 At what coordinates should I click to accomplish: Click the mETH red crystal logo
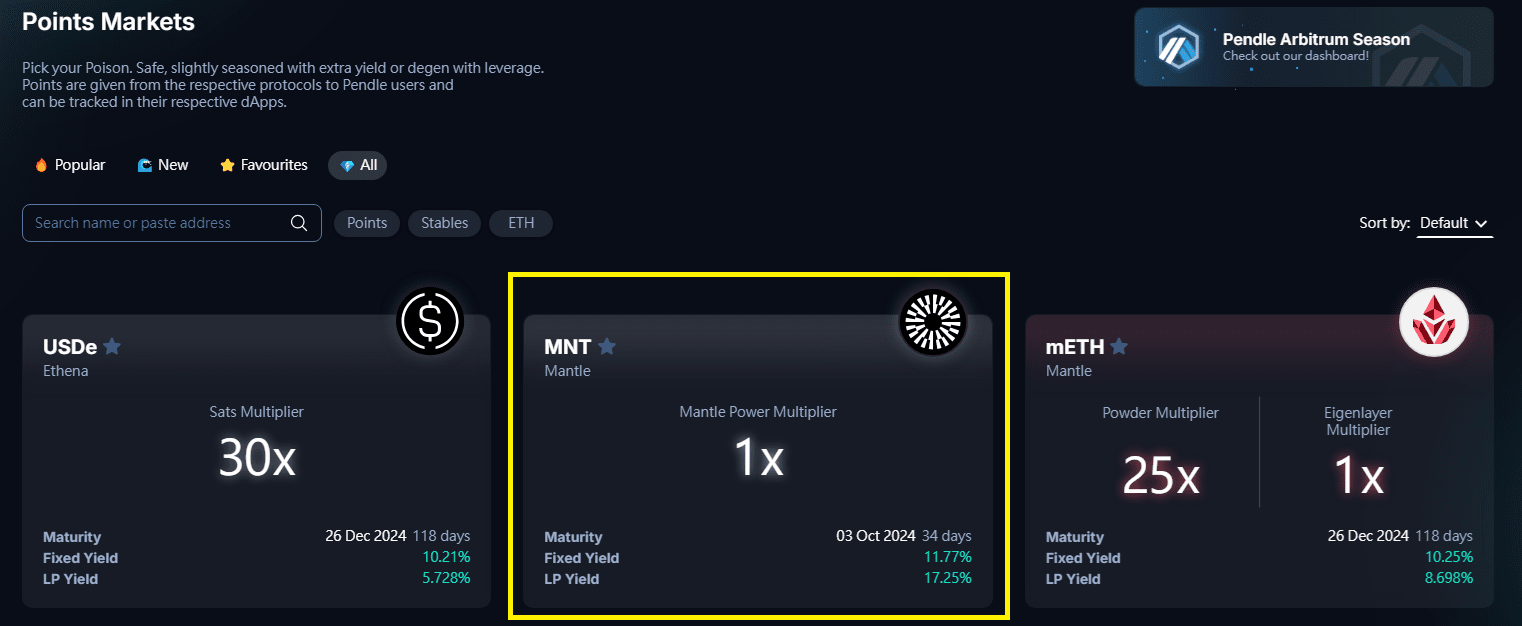tap(1433, 322)
